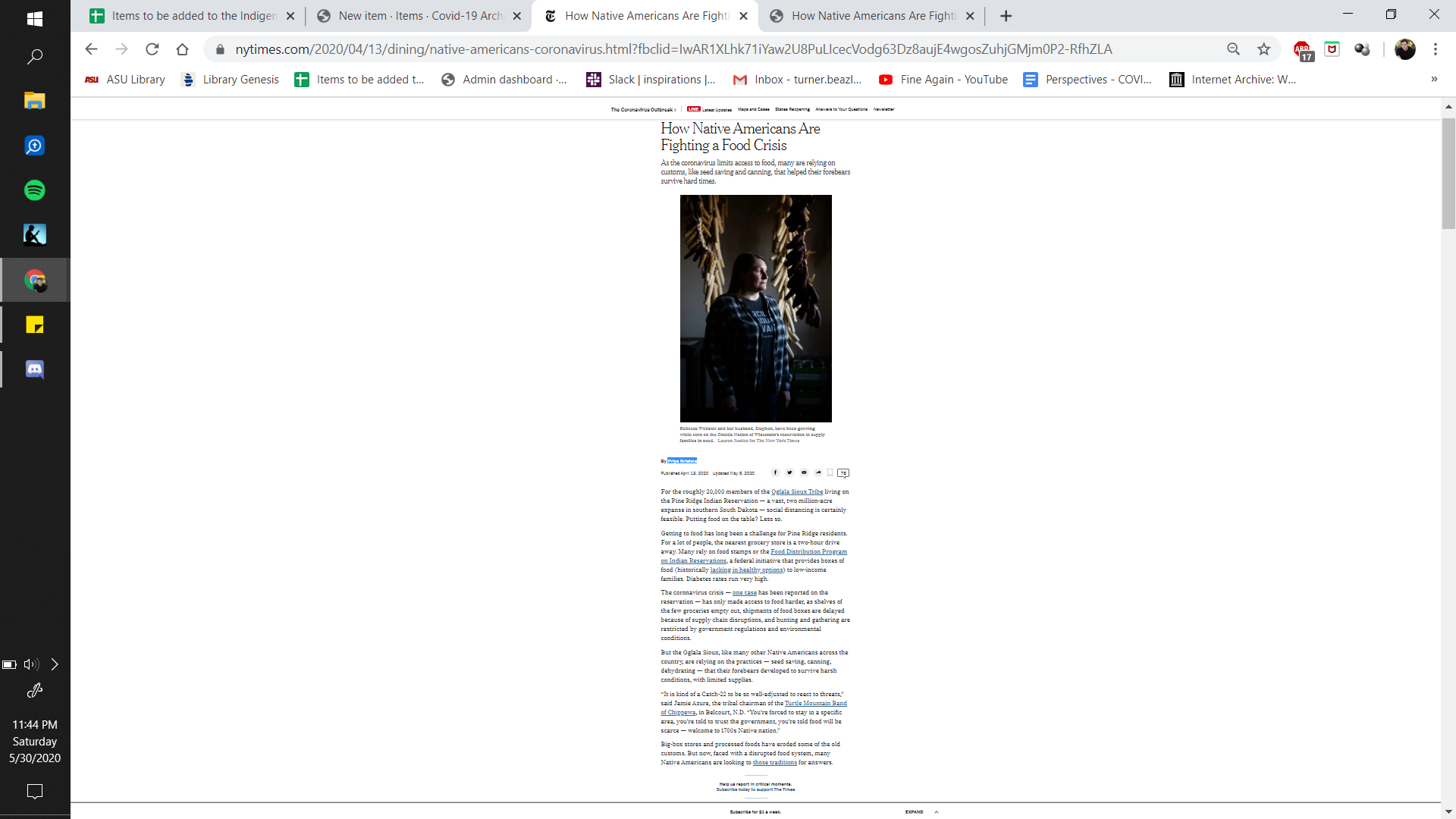Image resolution: width=1456 pixels, height=819 pixels.
Task: Click the AdBlock extension icon
Action: pos(1302,49)
